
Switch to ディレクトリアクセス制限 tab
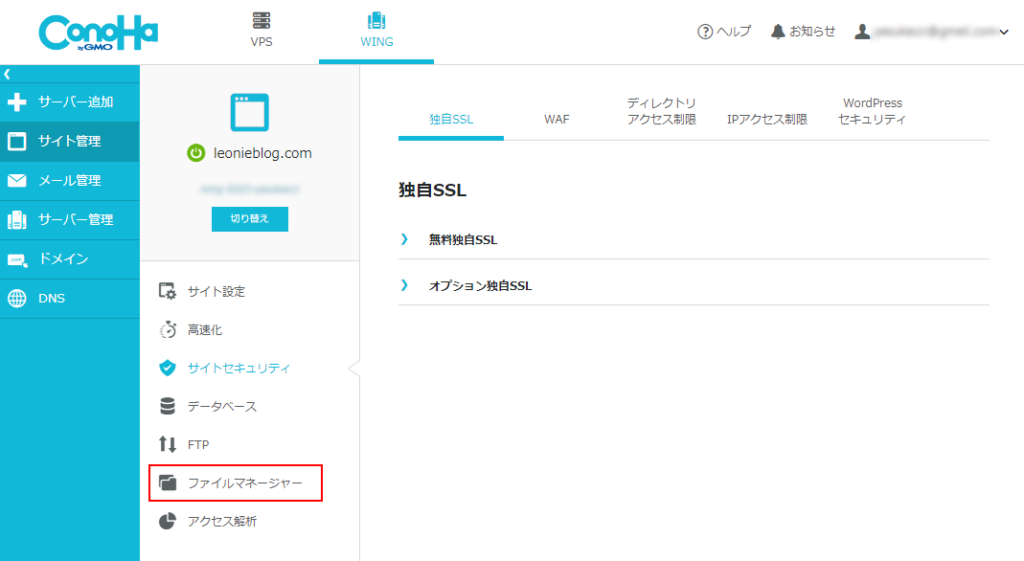[662, 111]
